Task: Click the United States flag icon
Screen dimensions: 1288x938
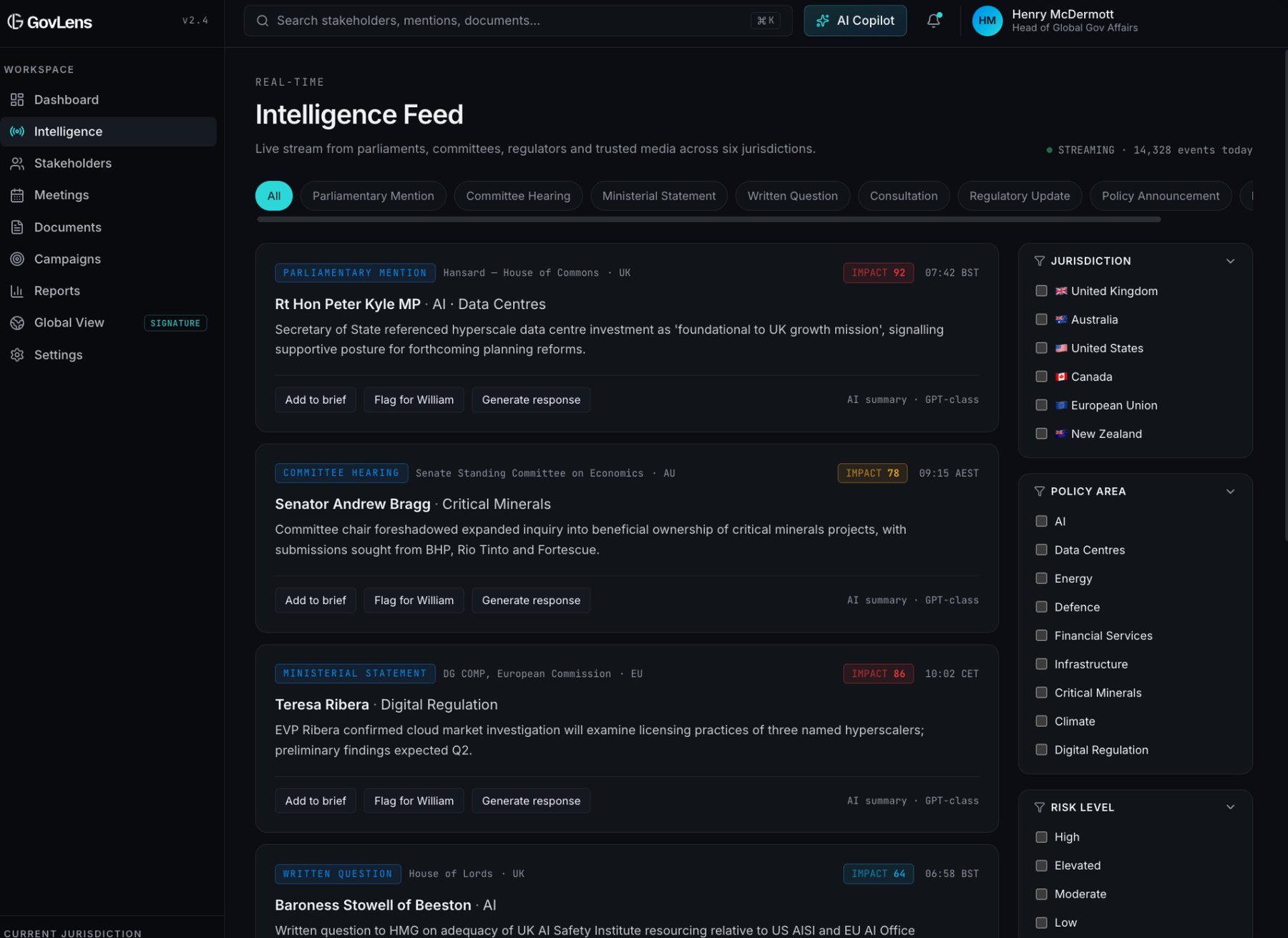Action: pos(1061,348)
